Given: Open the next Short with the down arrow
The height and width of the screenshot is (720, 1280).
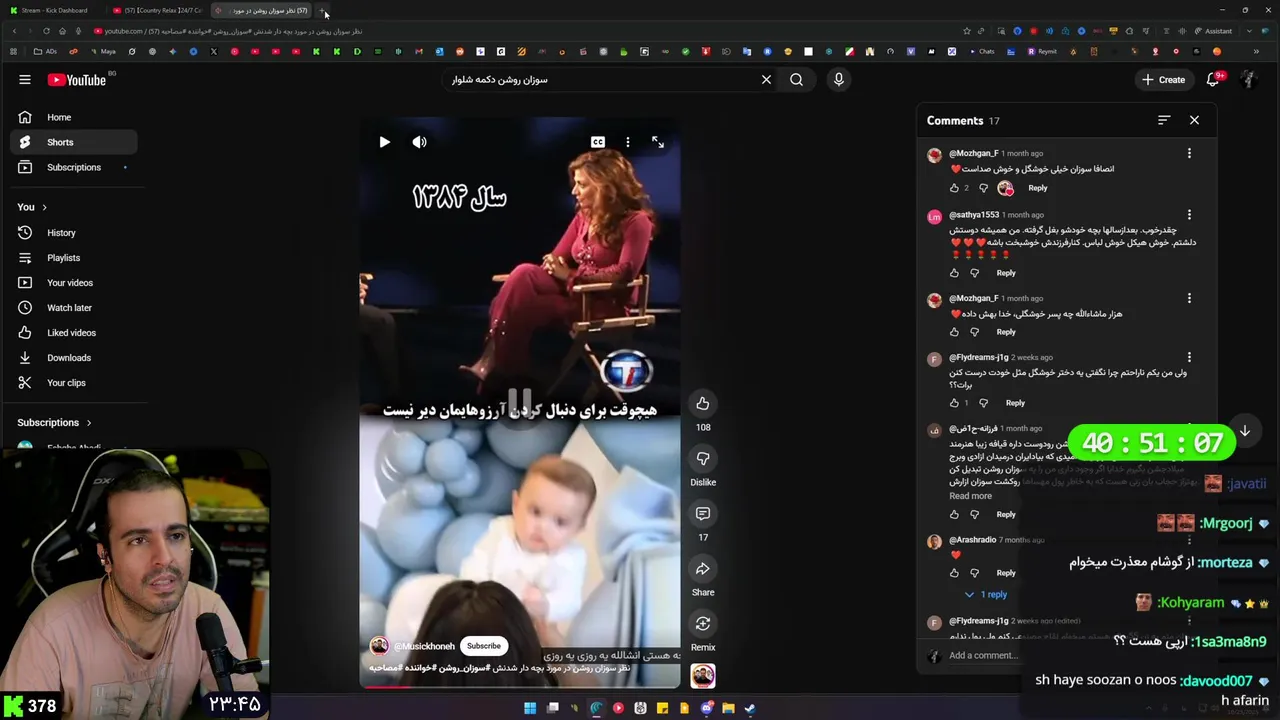Looking at the screenshot, I should coord(1245,431).
